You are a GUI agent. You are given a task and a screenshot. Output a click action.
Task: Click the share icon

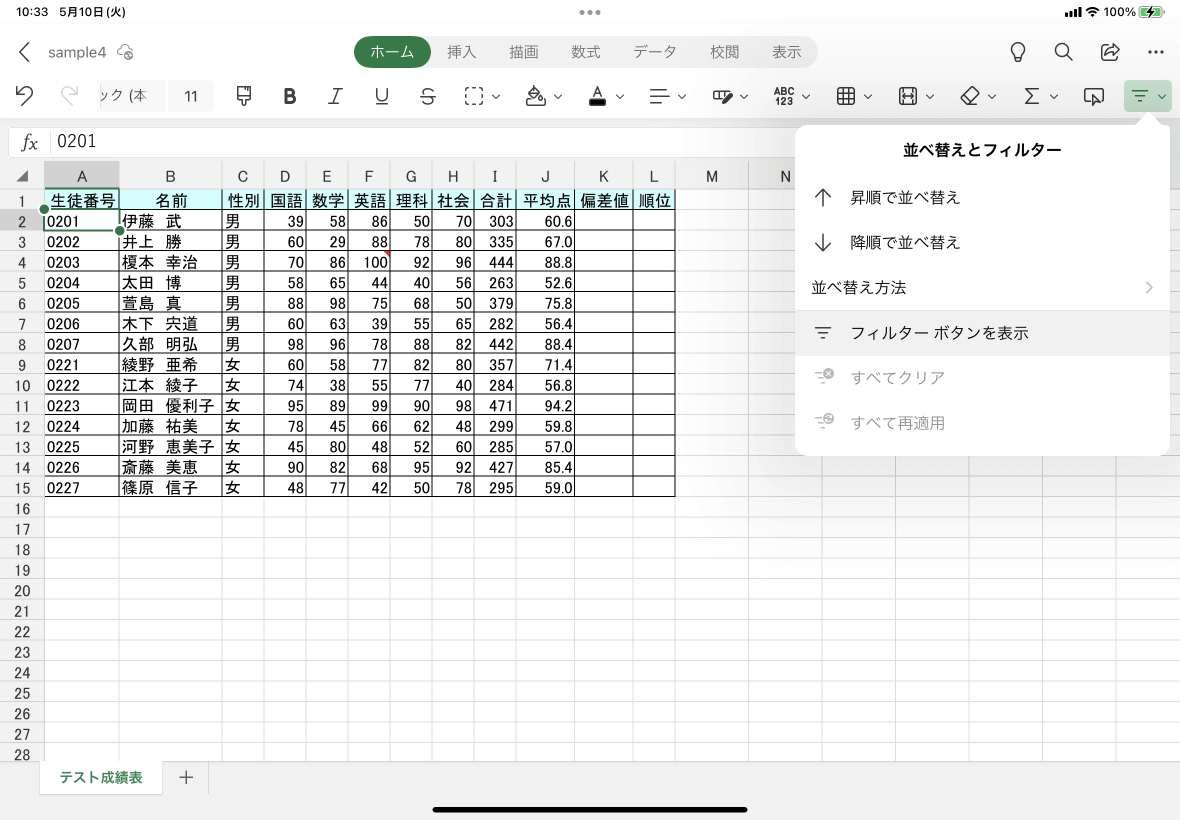(1110, 52)
